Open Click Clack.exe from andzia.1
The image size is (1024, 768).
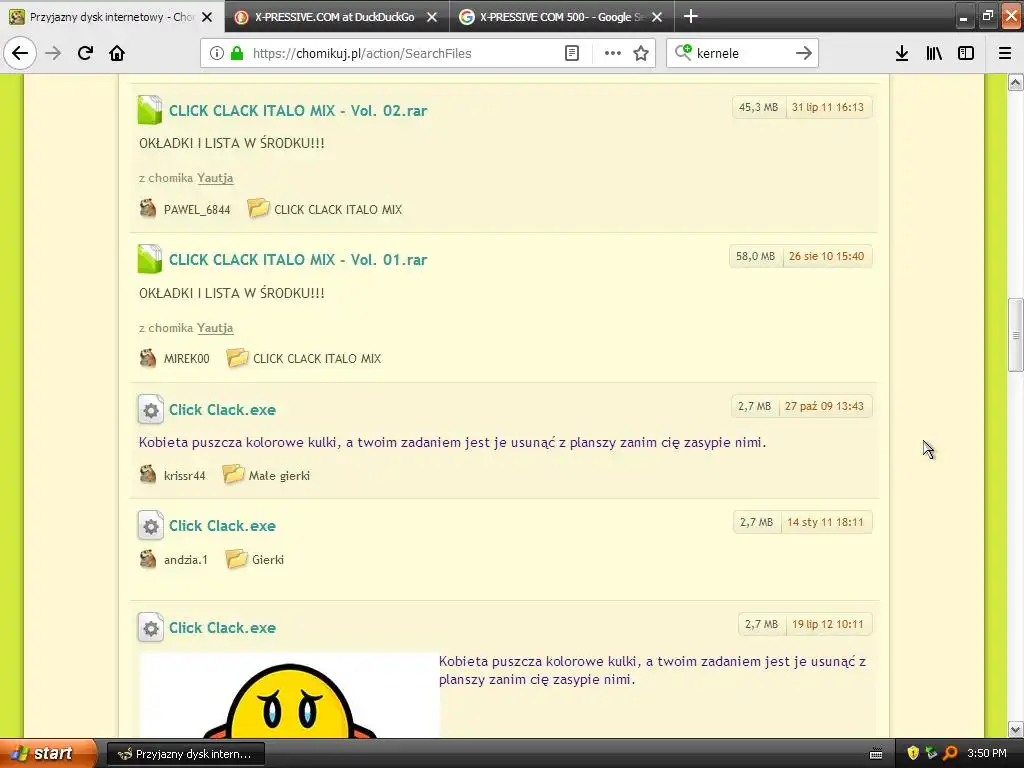coord(222,526)
